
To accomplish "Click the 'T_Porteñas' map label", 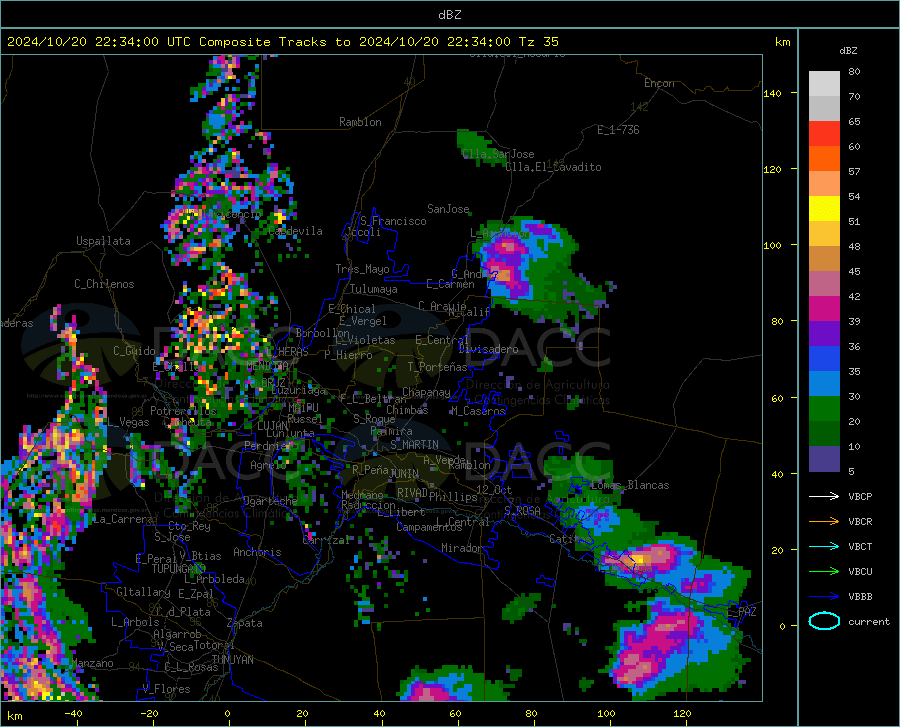I will pos(437,367).
